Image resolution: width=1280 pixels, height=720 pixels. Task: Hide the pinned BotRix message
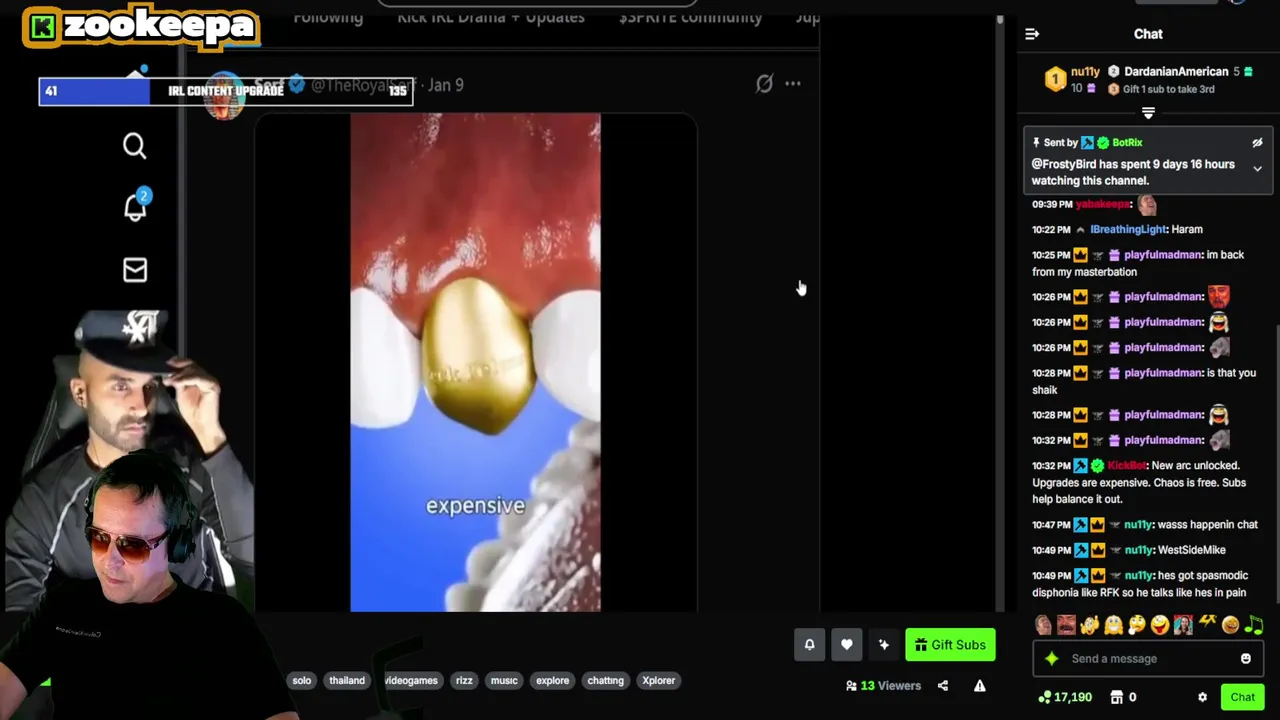click(1257, 143)
